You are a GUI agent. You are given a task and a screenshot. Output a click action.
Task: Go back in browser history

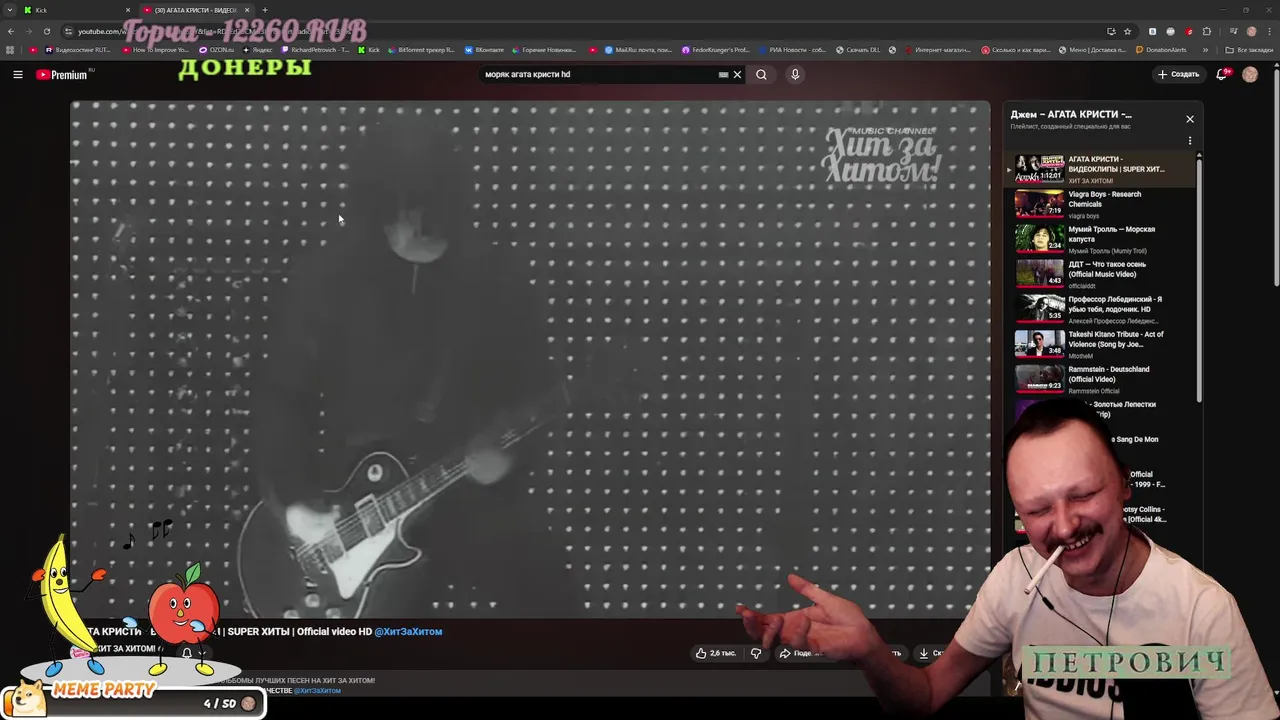pos(10,31)
